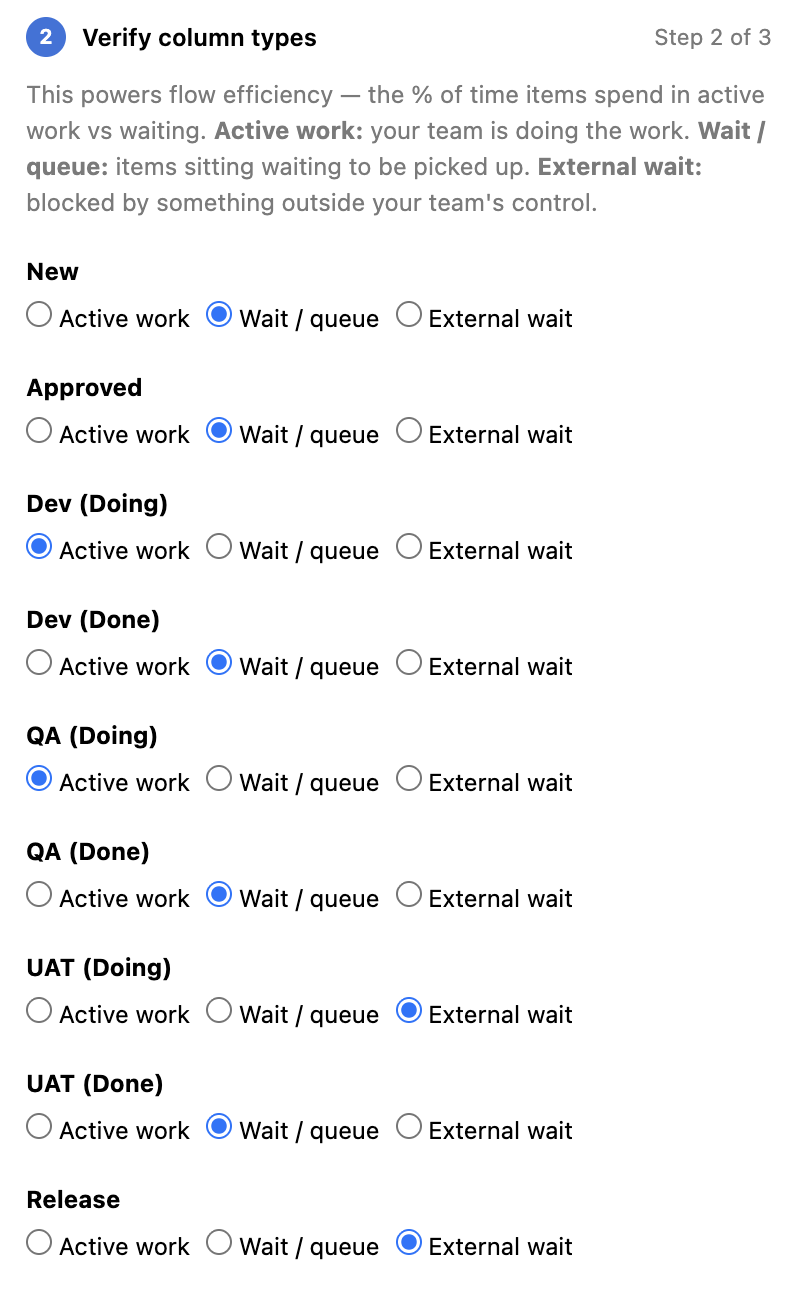Mark New column as External wait
The width and height of the screenshot is (790, 1290).
coord(409,314)
